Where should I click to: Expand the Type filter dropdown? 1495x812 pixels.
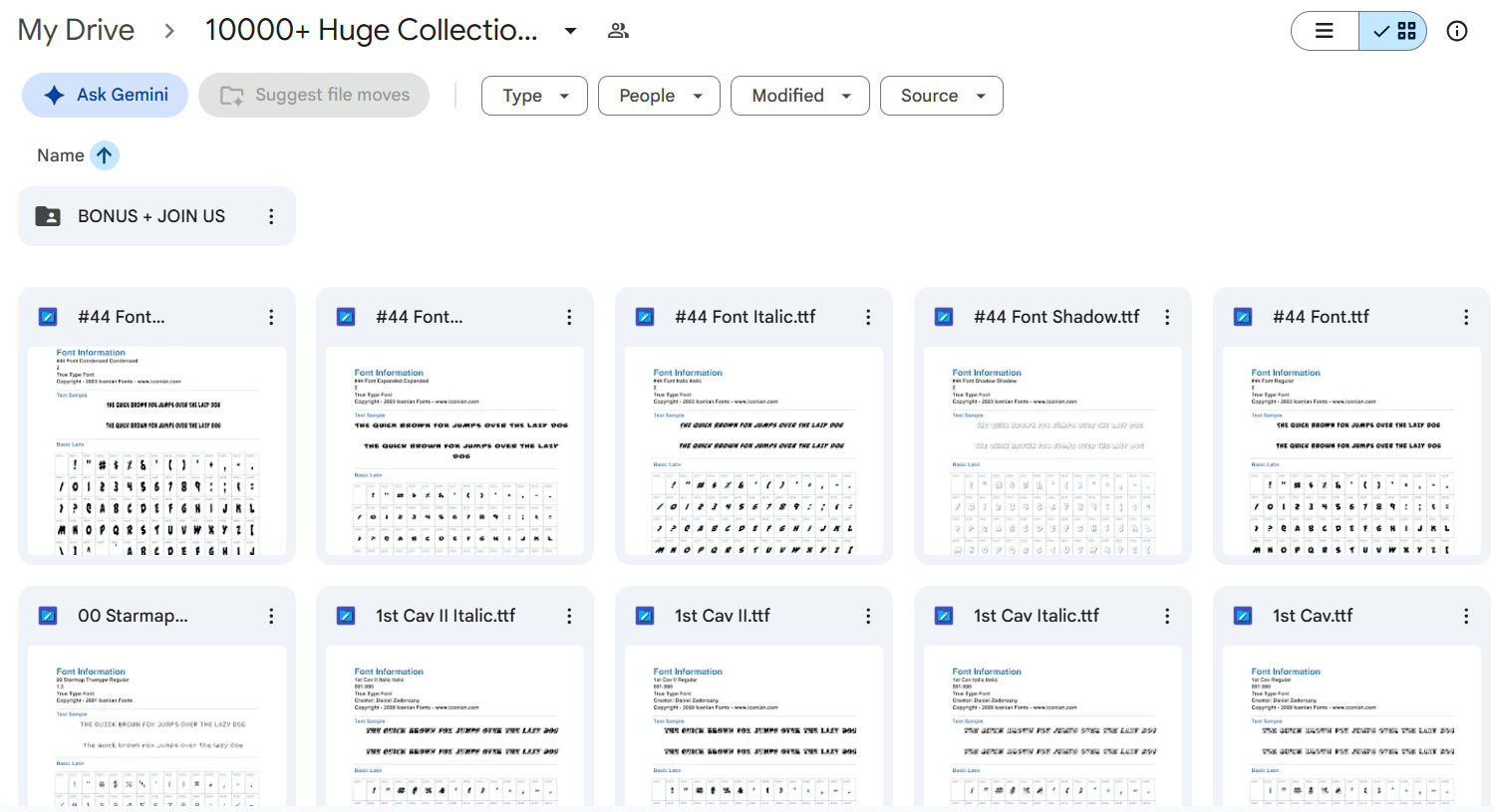tap(534, 96)
